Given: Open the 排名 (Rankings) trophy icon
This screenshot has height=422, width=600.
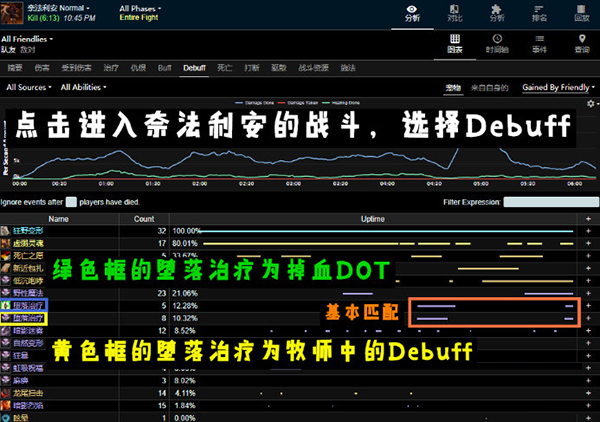Looking at the screenshot, I should (539, 11).
